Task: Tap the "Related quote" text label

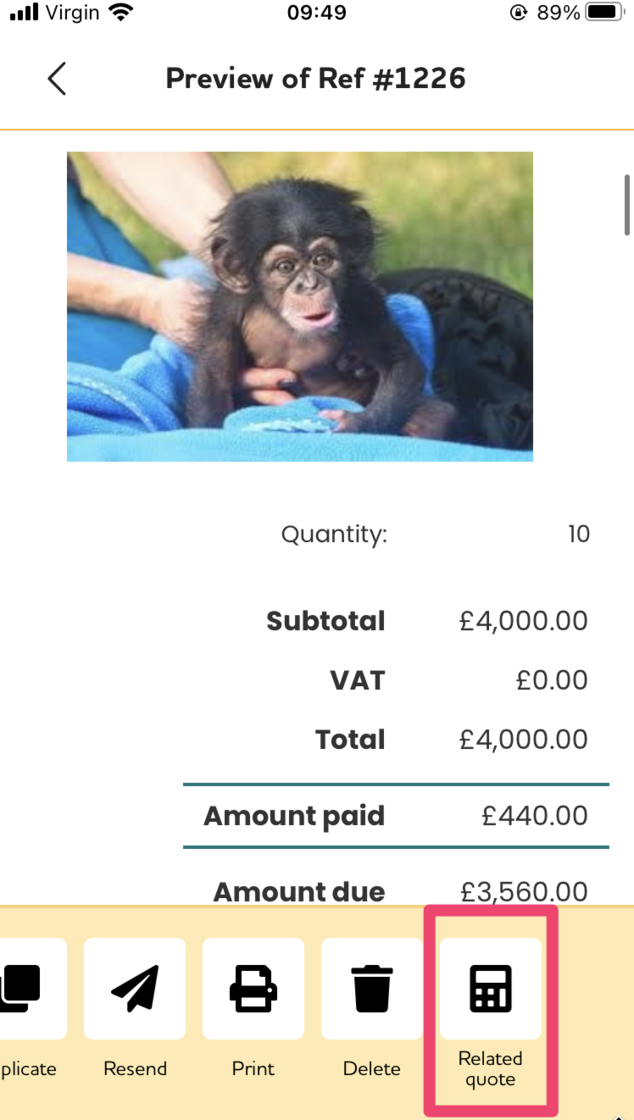Action: (490, 1069)
